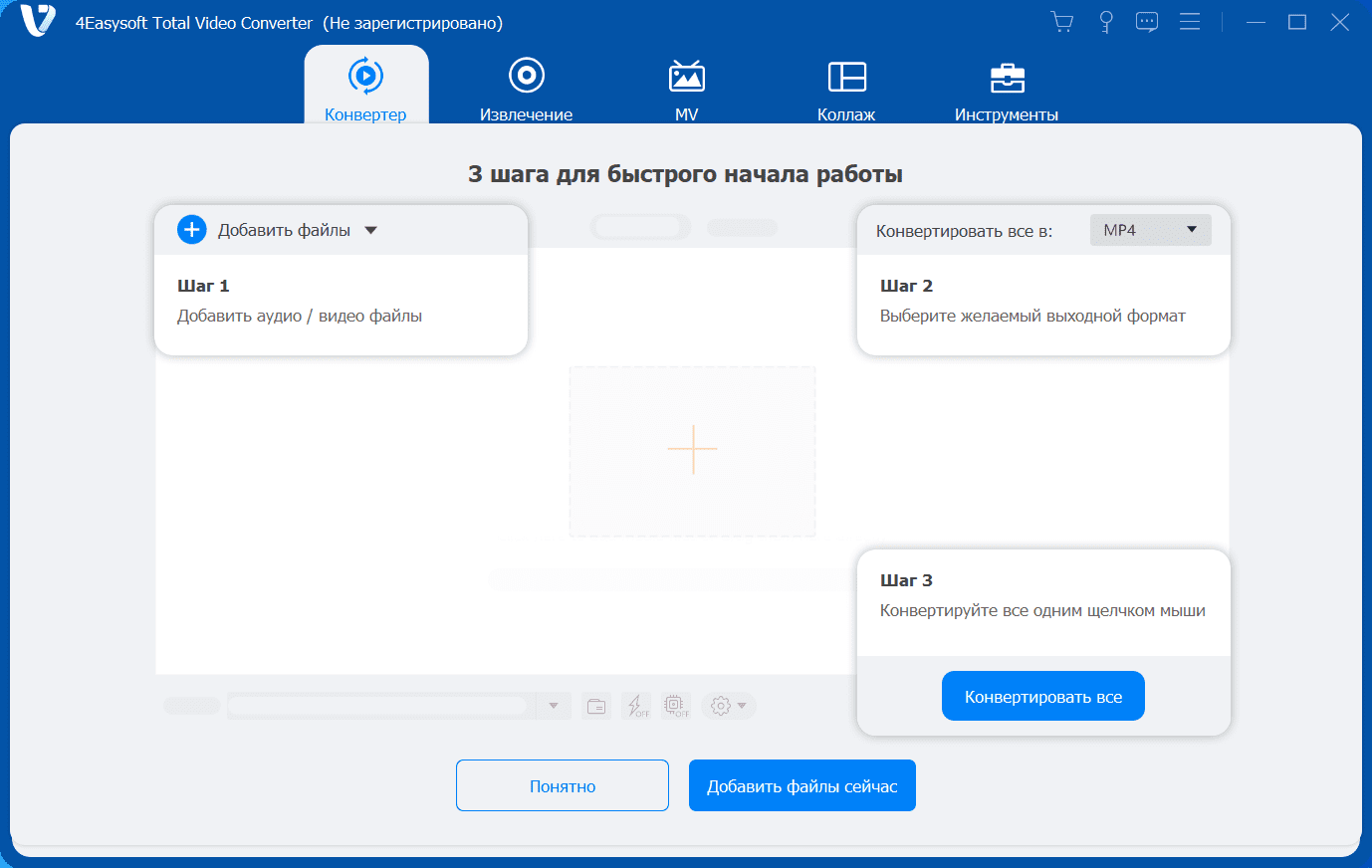The width and height of the screenshot is (1372, 868).
Task: Click the text 'Конвертируйте все одним щелчком мыши'
Action: [1042, 610]
